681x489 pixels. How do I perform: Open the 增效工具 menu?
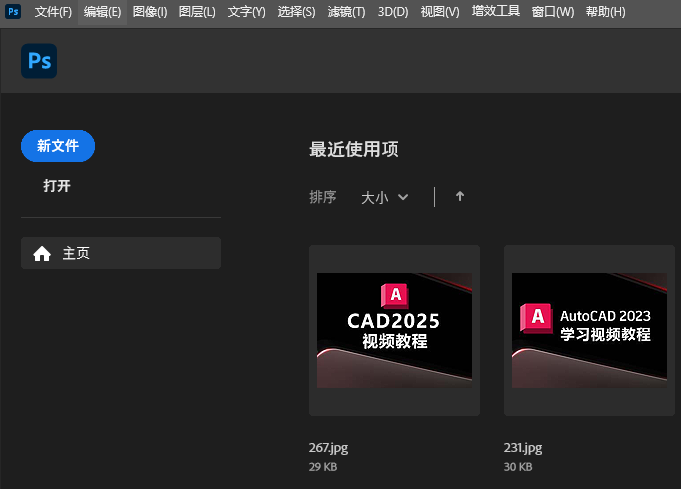(x=496, y=11)
